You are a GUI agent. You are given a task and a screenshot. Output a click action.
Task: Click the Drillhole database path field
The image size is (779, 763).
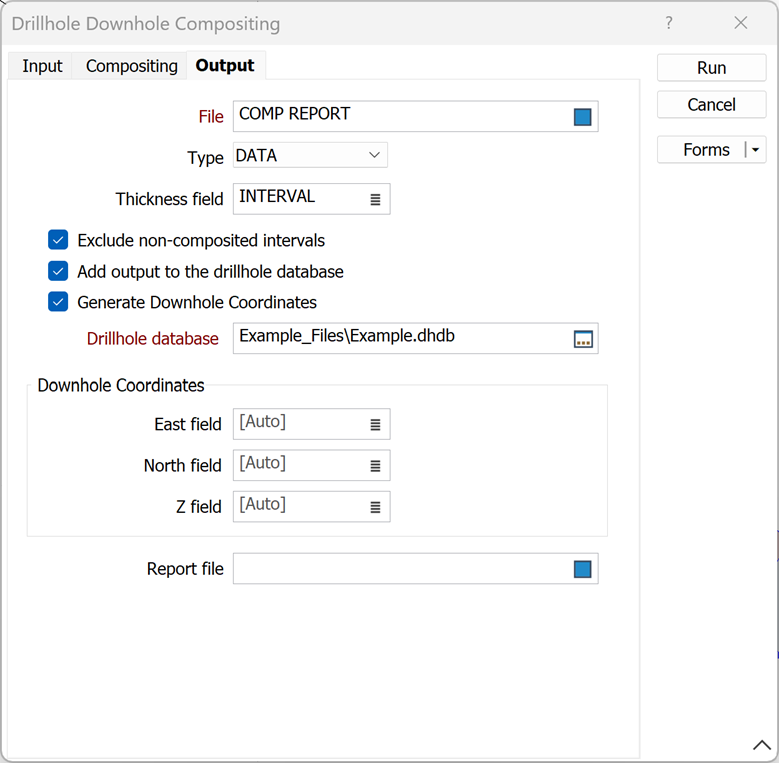pyautogui.click(x=400, y=337)
